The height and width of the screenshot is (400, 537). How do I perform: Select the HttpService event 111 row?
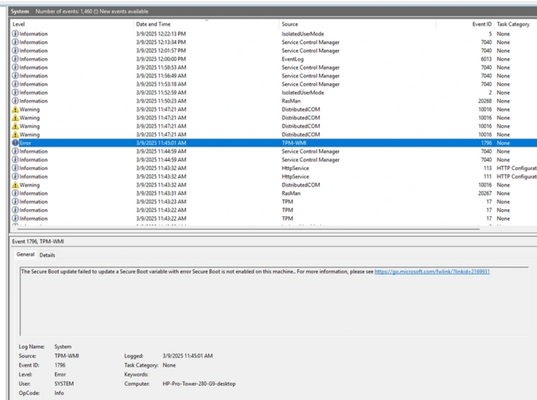(x=274, y=176)
